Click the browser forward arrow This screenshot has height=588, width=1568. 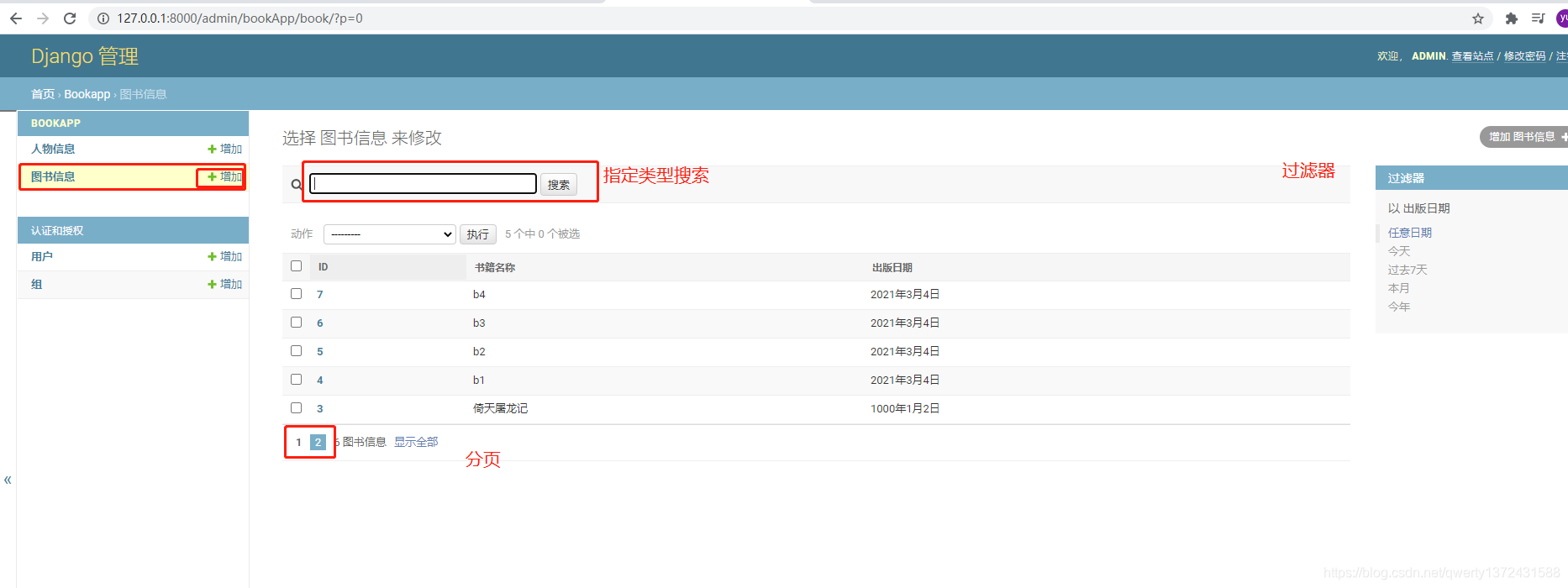click(43, 18)
